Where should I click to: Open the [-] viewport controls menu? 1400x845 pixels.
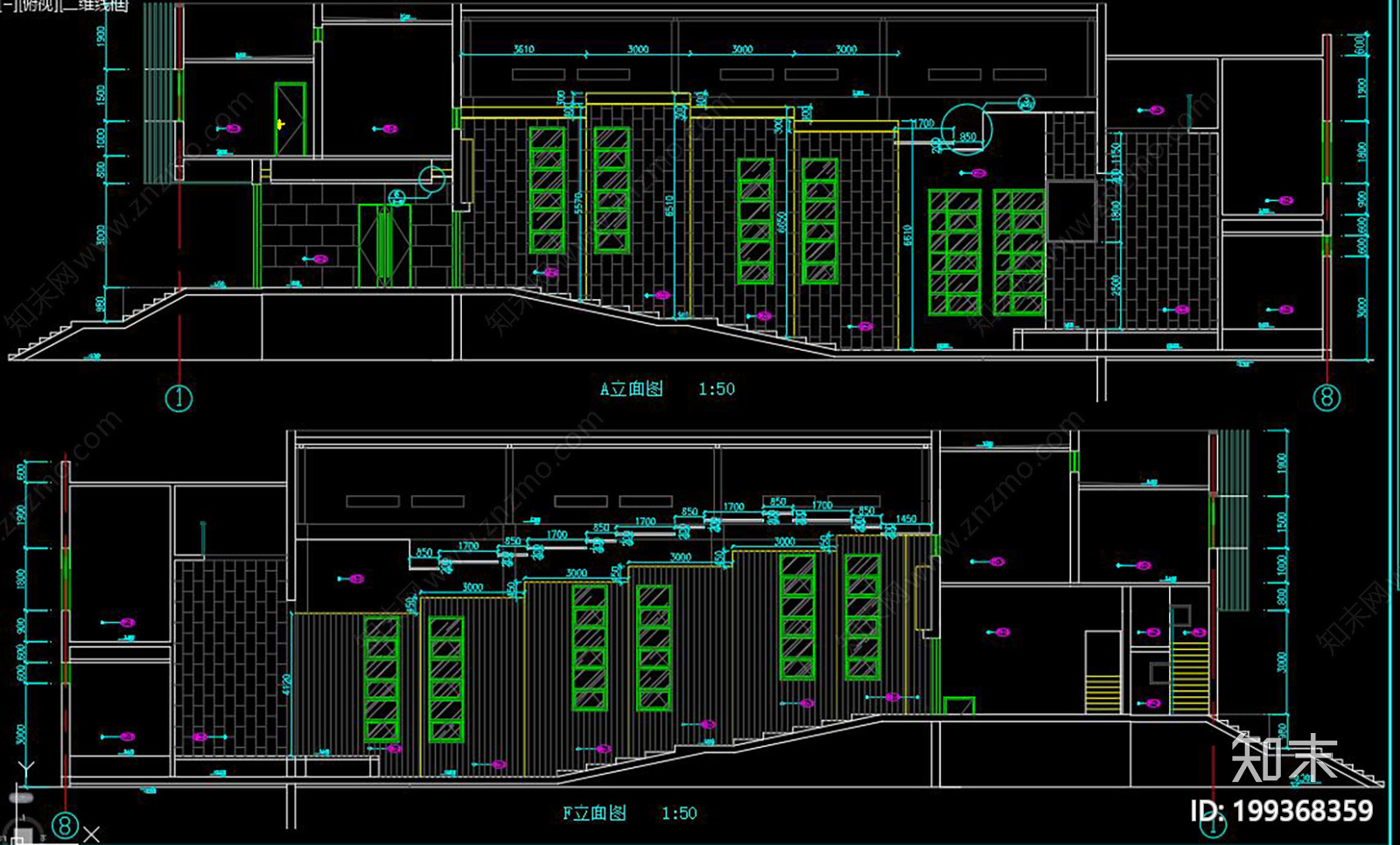[x=8, y=4]
